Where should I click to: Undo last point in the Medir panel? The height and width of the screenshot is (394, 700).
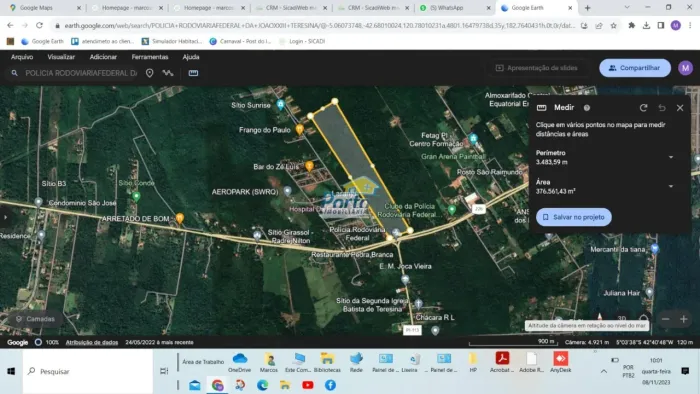(662, 108)
